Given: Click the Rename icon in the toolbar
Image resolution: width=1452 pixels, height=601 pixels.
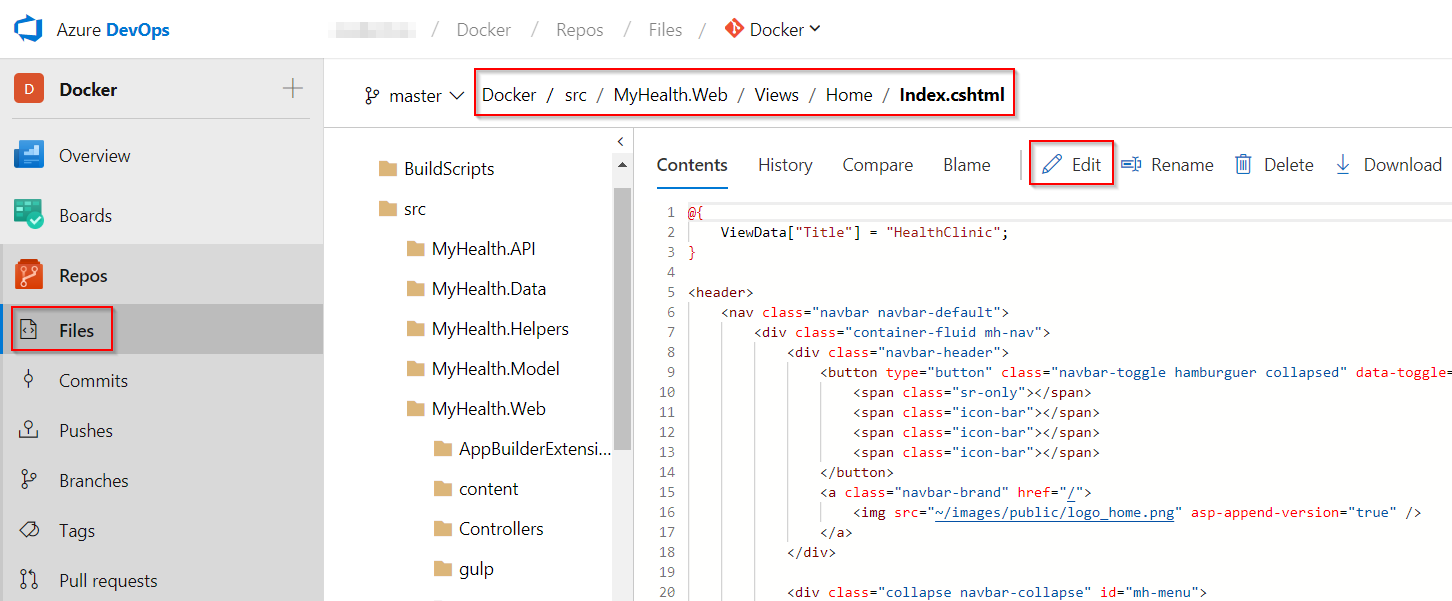Looking at the screenshot, I should (1131, 165).
